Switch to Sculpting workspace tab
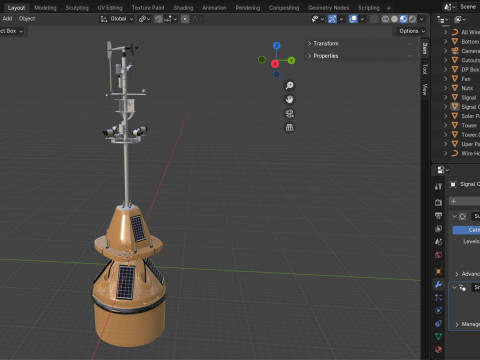 77,8
